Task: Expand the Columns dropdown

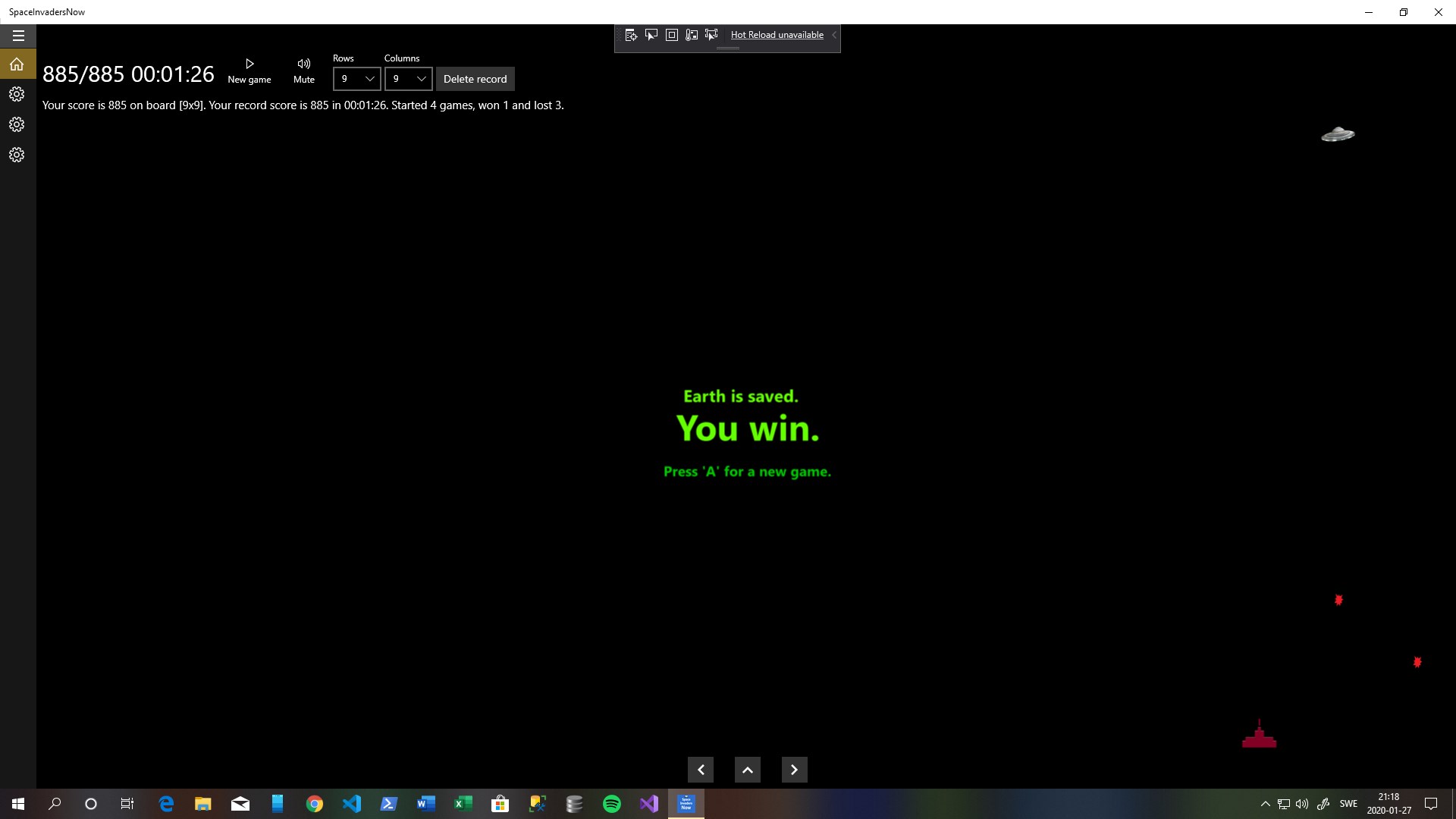Action: coord(408,79)
